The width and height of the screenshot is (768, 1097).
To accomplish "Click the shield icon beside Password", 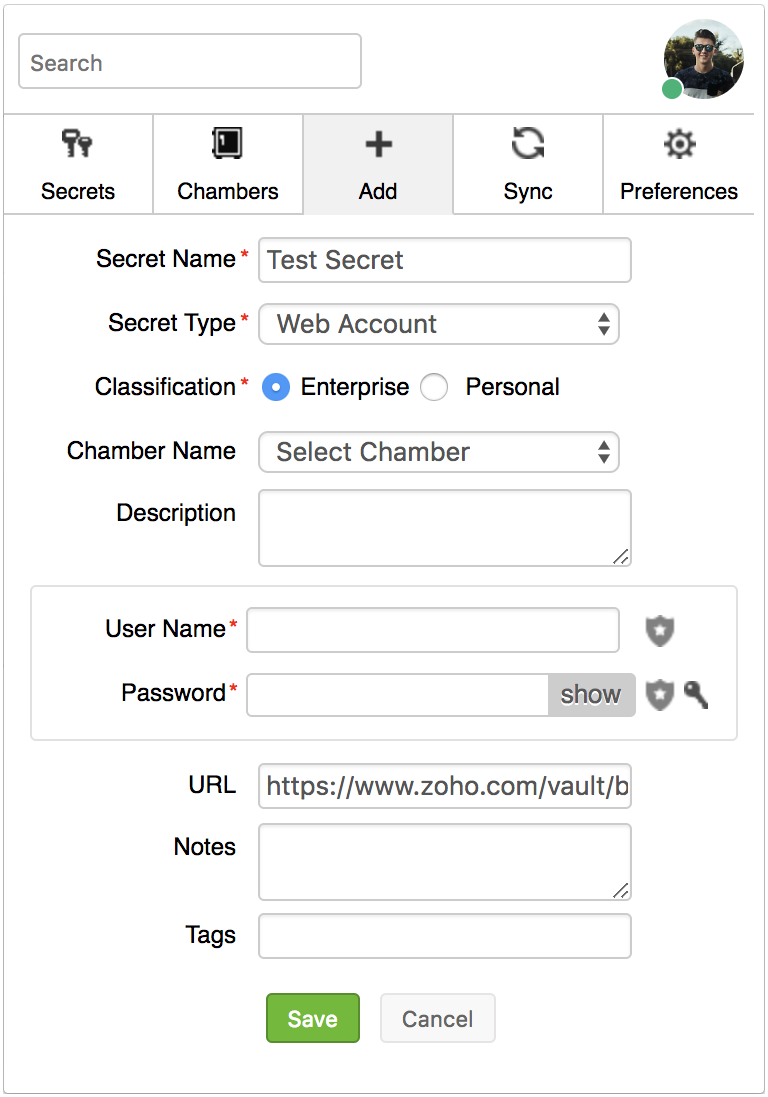I will pyautogui.click(x=659, y=695).
